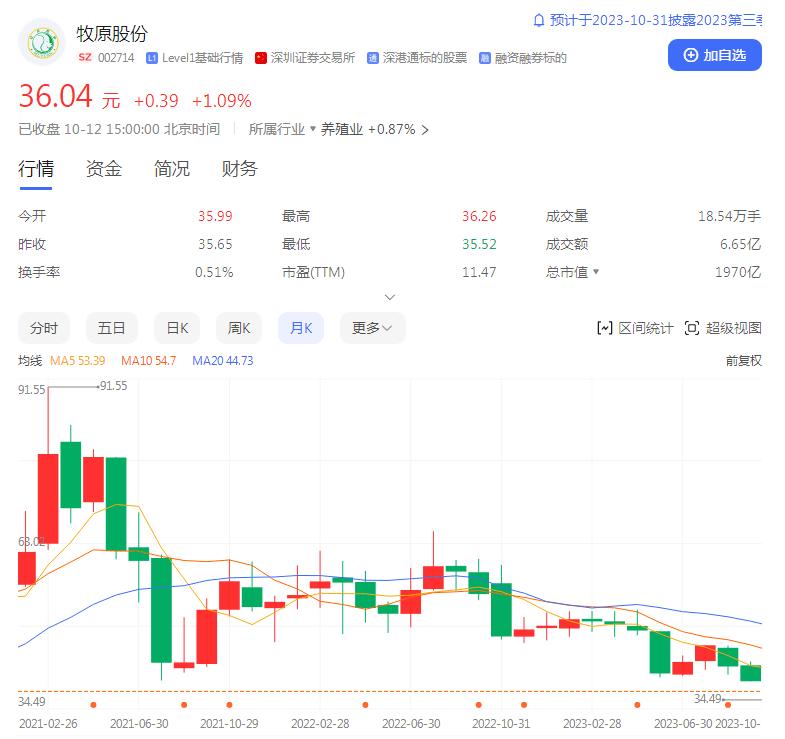Click the 深圳证券交易所 flag icon
This screenshot has height=739, width=785.
point(261,58)
